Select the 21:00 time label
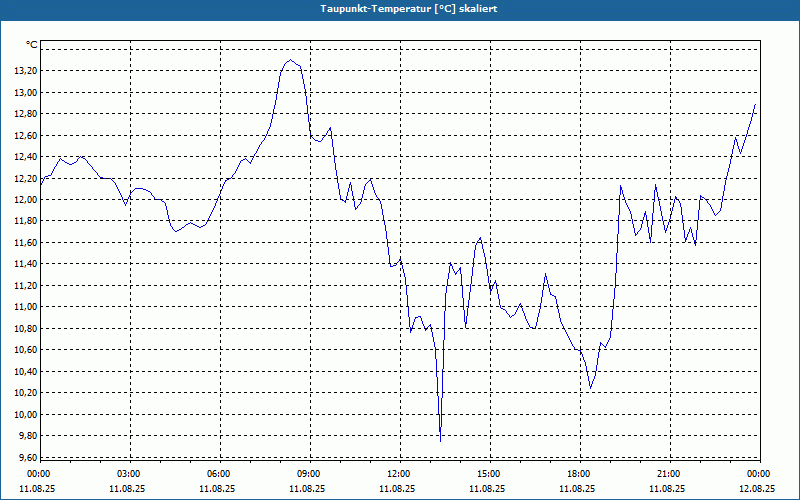 tap(668, 474)
